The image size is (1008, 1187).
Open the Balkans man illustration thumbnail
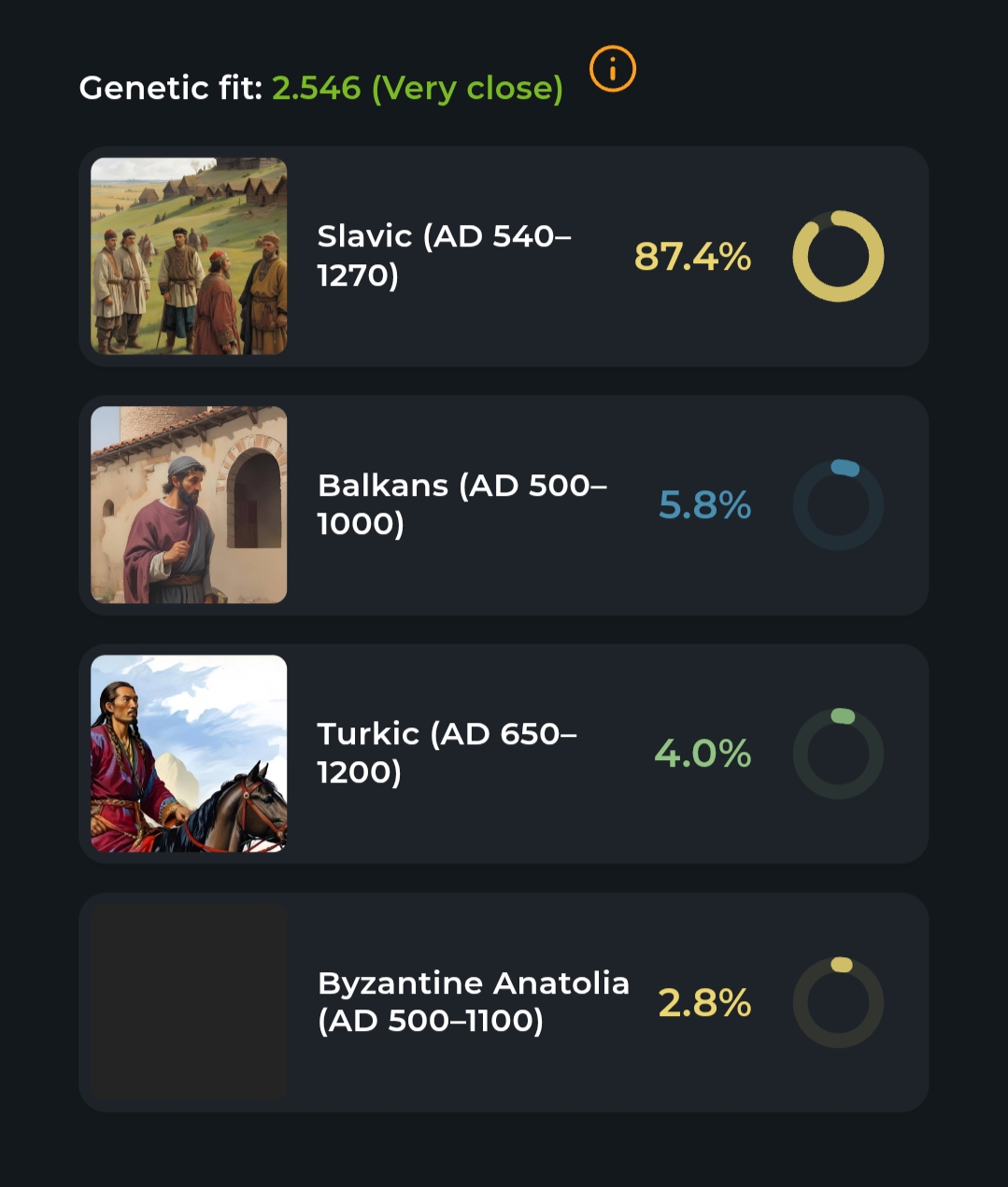[189, 505]
